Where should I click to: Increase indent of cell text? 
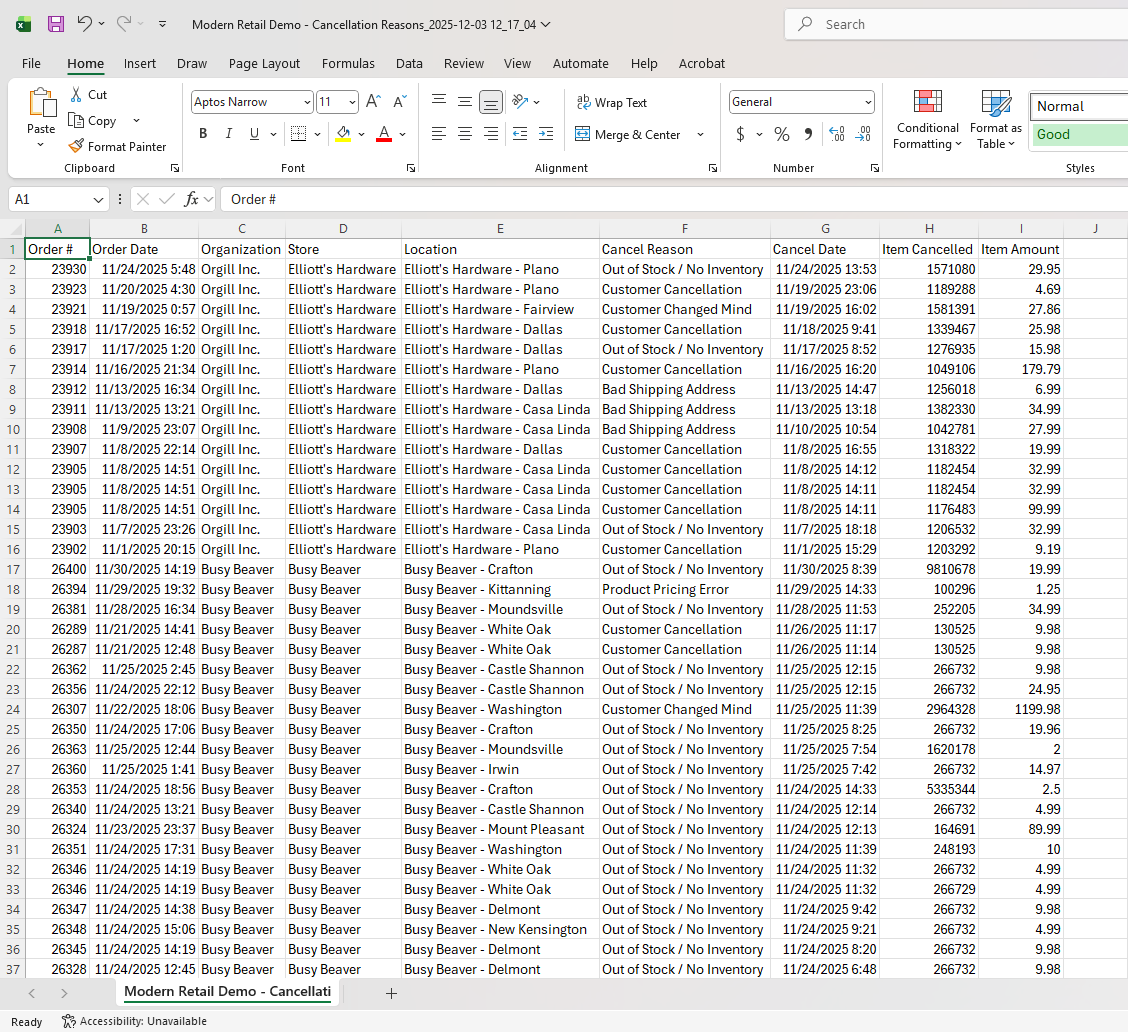546,134
